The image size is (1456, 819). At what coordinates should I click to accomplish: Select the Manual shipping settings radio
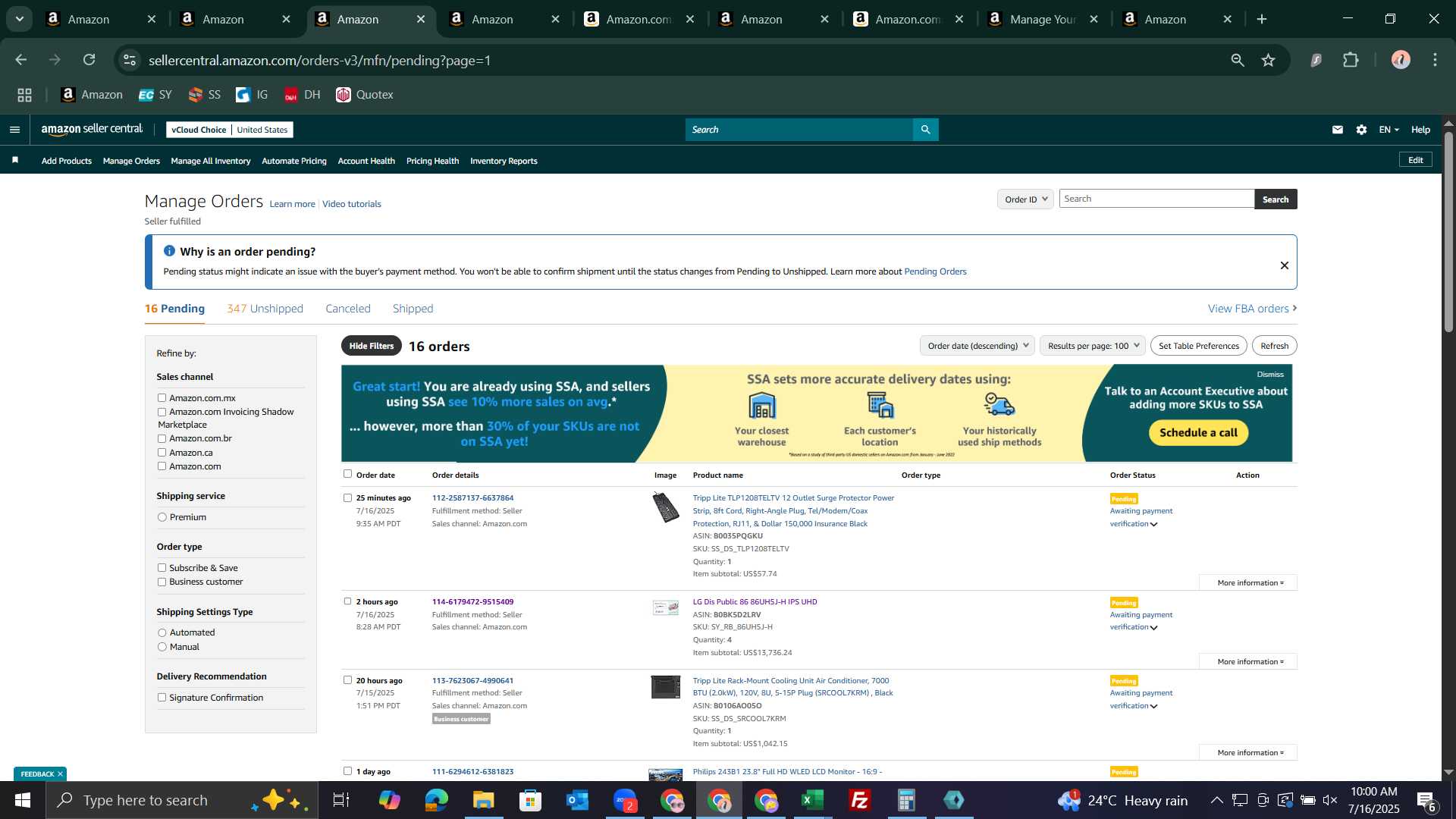coord(162,647)
